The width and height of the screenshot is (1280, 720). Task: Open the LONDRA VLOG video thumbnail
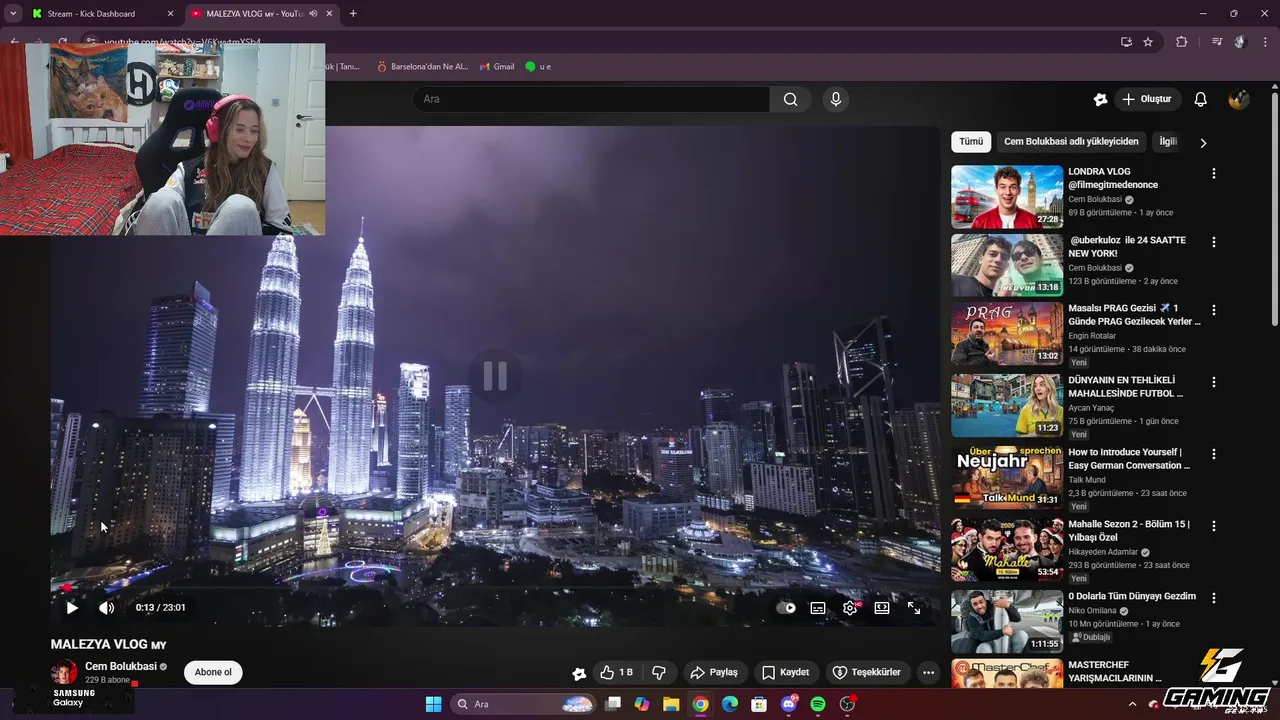click(1007, 197)
